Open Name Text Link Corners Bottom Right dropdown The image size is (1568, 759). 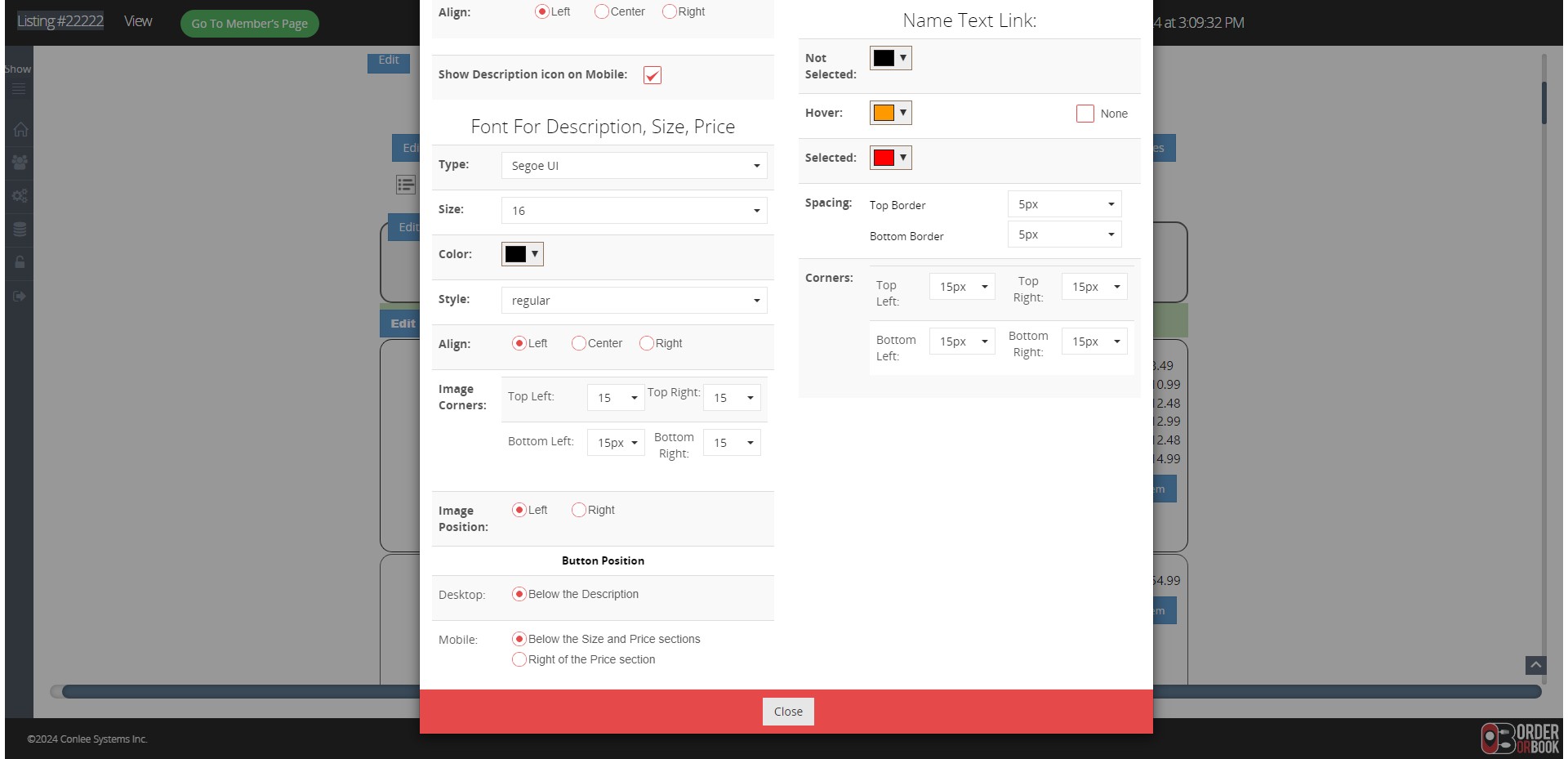(x=1094, y=341)
